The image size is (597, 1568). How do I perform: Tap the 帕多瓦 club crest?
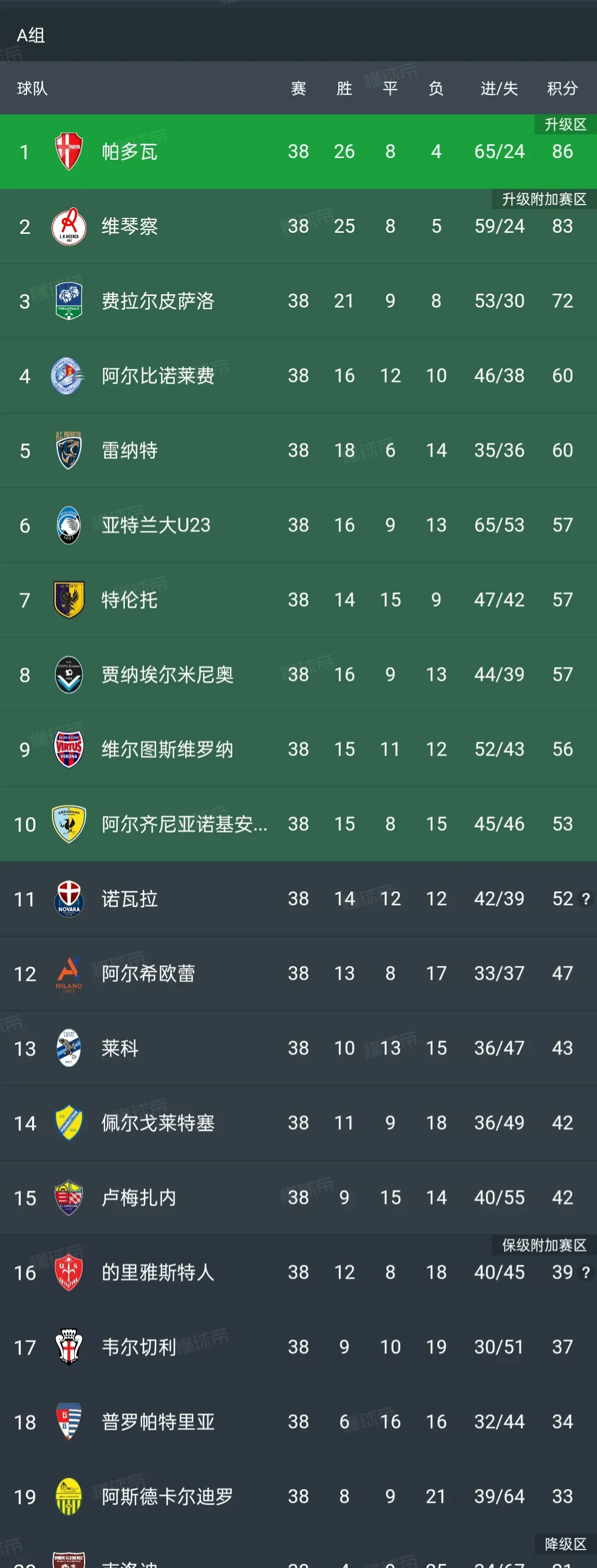[69, 151]
